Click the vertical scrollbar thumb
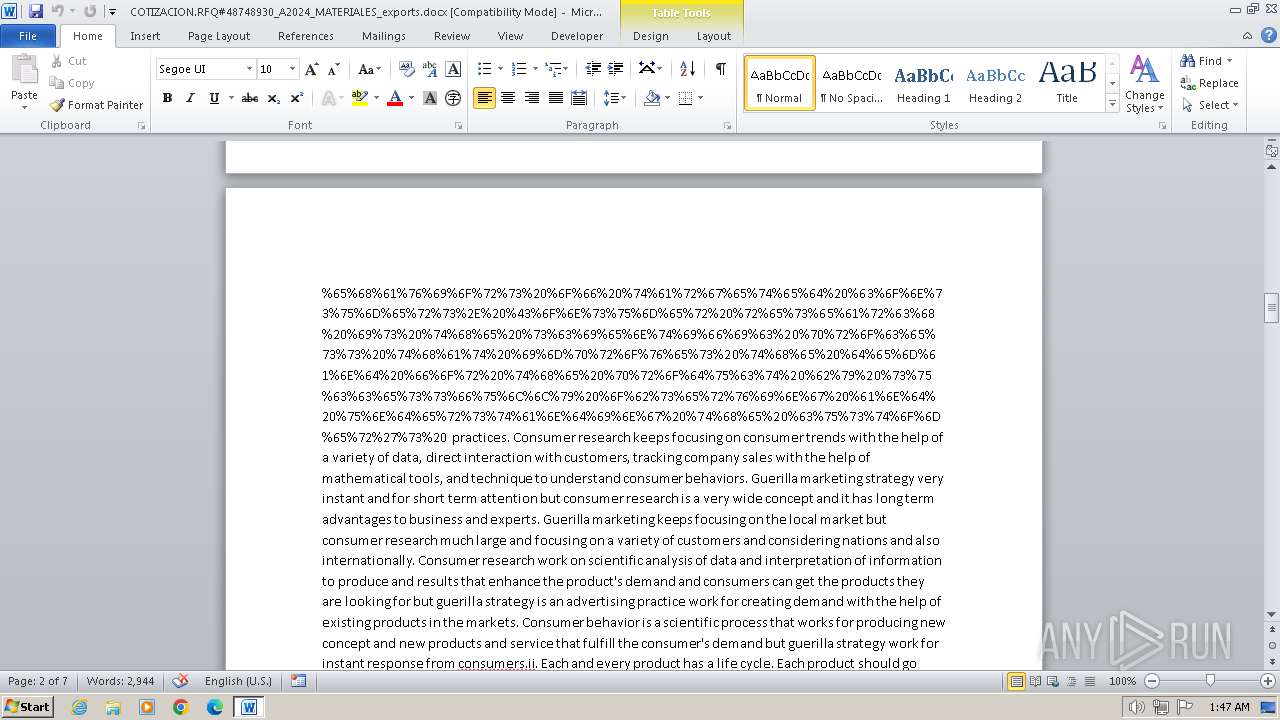The image size is (1280, 720). (1272, 308)
